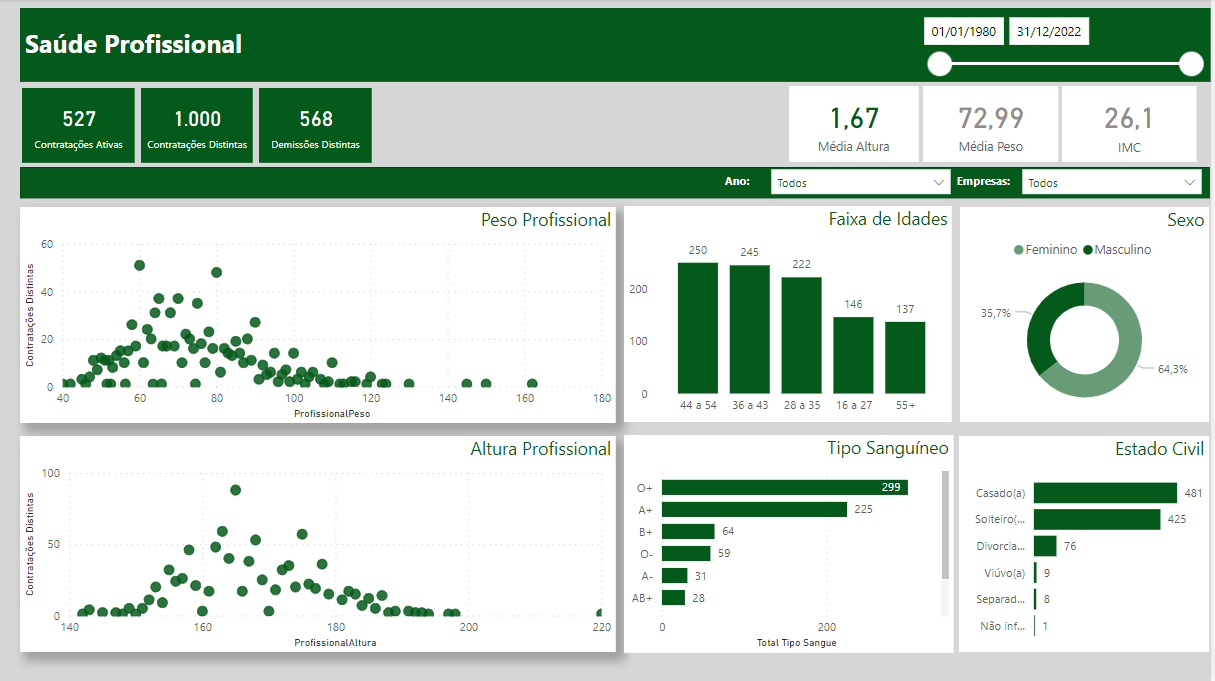Click the end date field 31/12/2022

tap(1049, 32)
